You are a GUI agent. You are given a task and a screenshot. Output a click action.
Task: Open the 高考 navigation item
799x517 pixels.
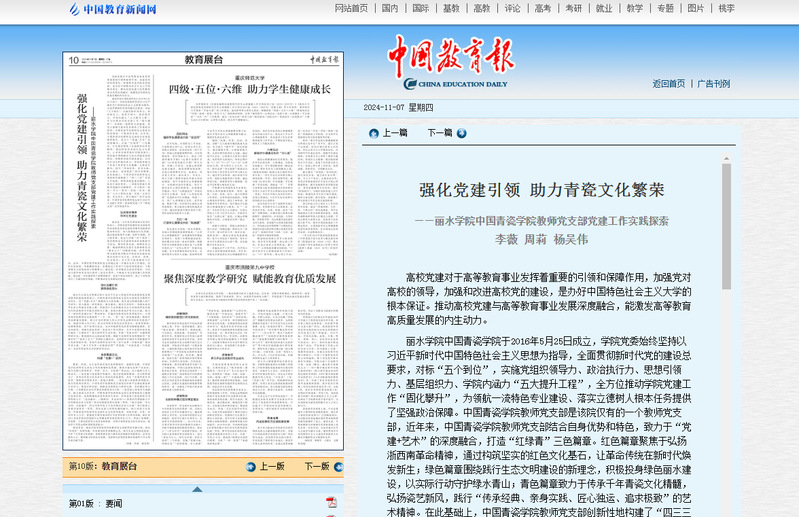pos(543,8)
